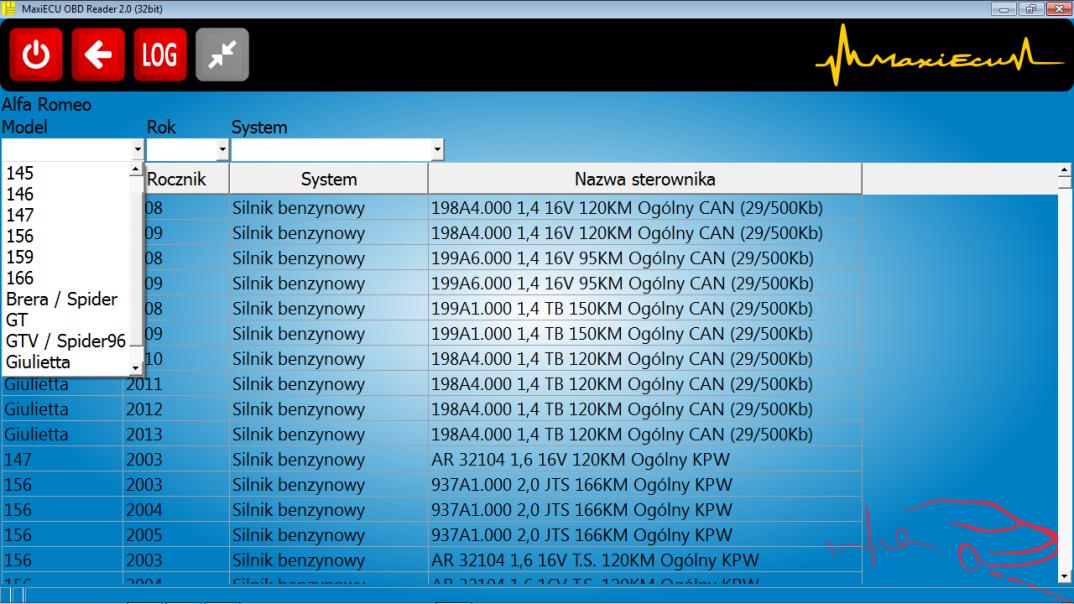
Task: Sort by Nazwa sterownika column header
Action: [645, 179]
